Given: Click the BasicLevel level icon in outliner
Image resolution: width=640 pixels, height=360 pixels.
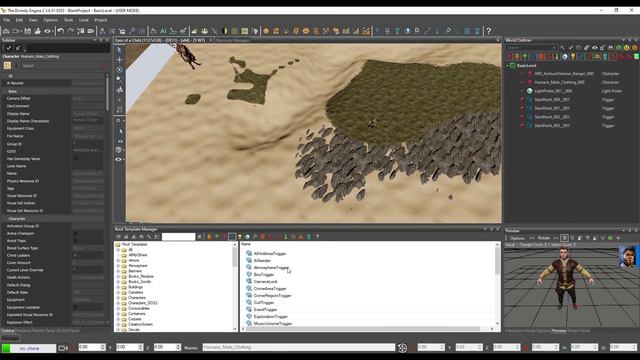Looking at the screenshot, I should tap(513, 65).
